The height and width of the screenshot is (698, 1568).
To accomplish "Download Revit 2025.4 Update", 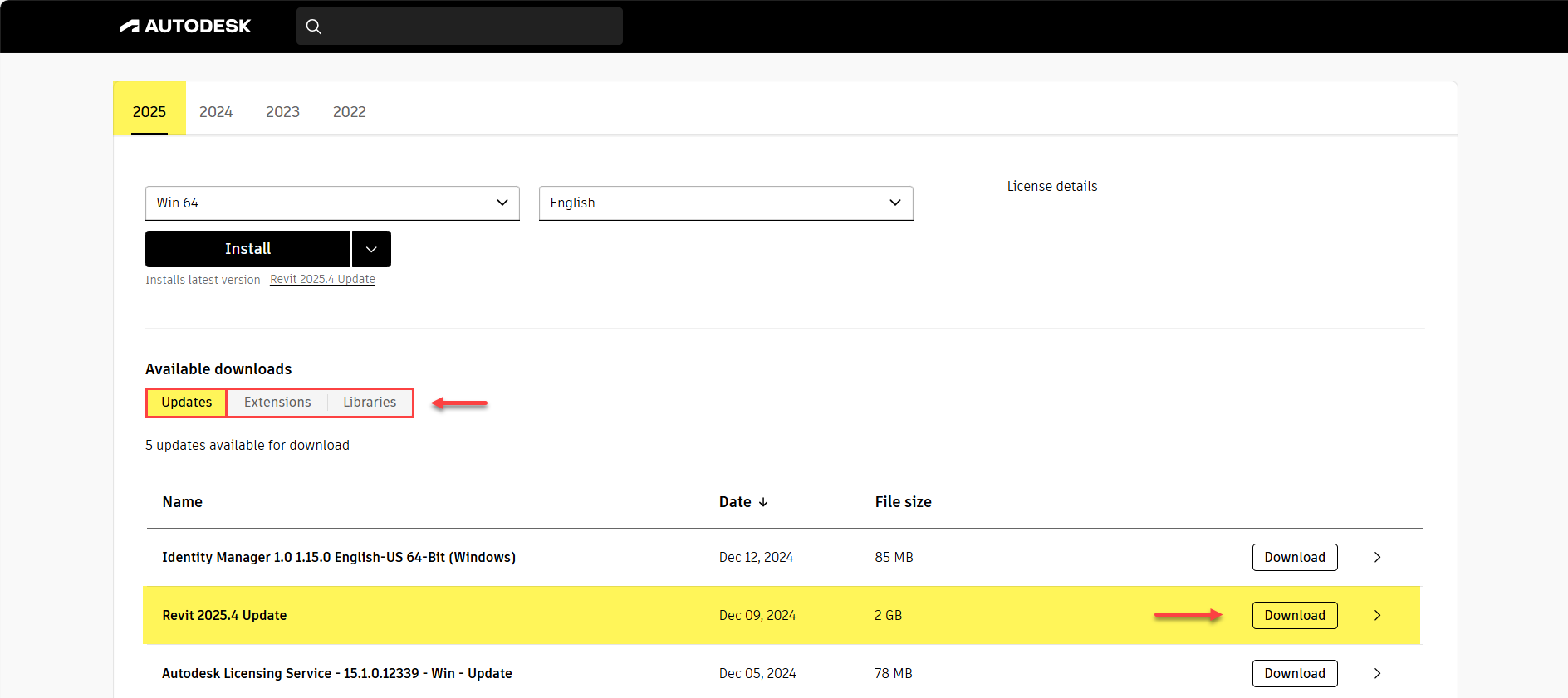I will (1295, 616).
